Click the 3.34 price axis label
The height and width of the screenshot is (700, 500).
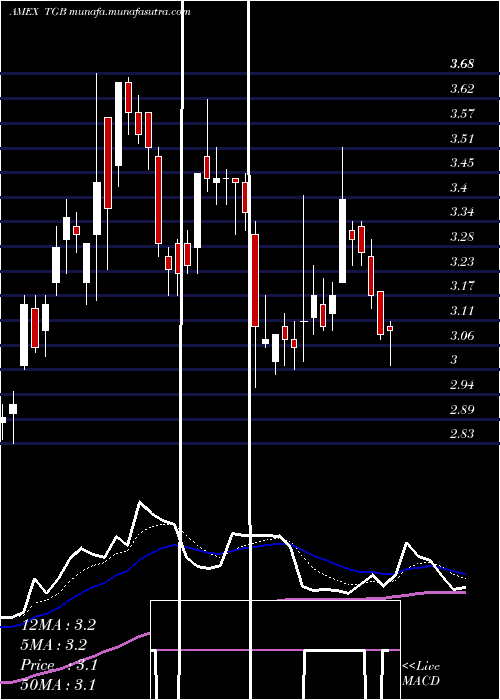pyautogui.click(x=462, y=212)
